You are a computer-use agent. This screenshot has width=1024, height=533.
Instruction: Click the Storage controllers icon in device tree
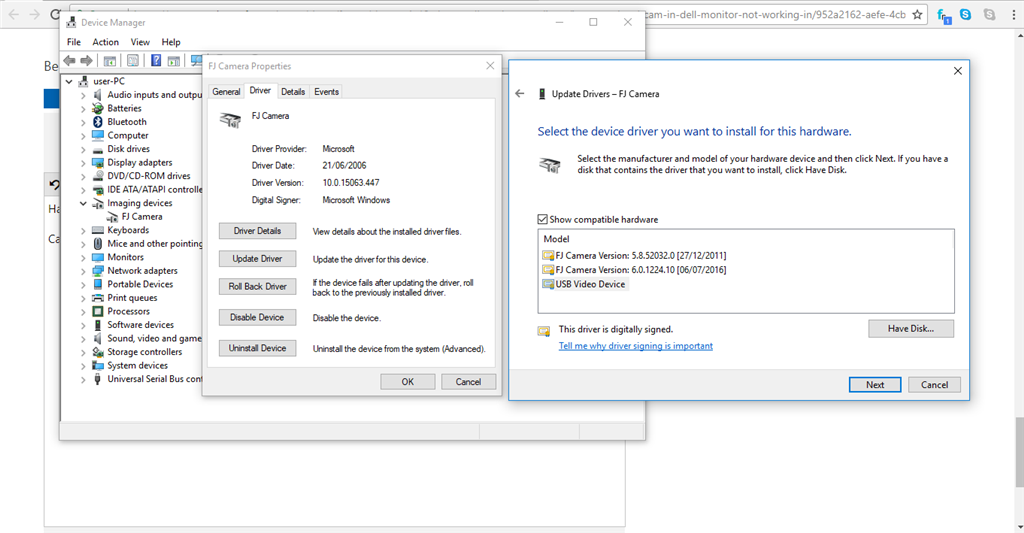pos(98,351)
